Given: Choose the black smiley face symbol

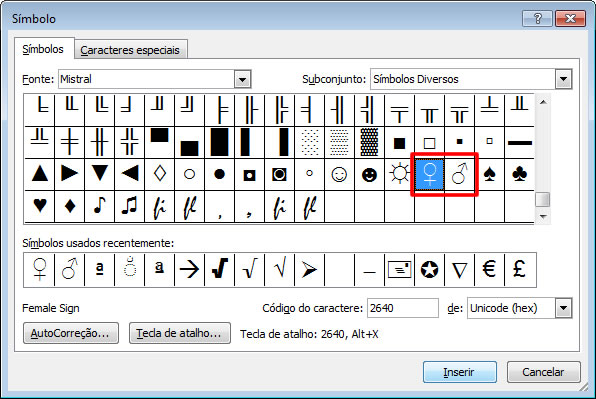Looking at the screenshot, I should (x=369, y=174).
